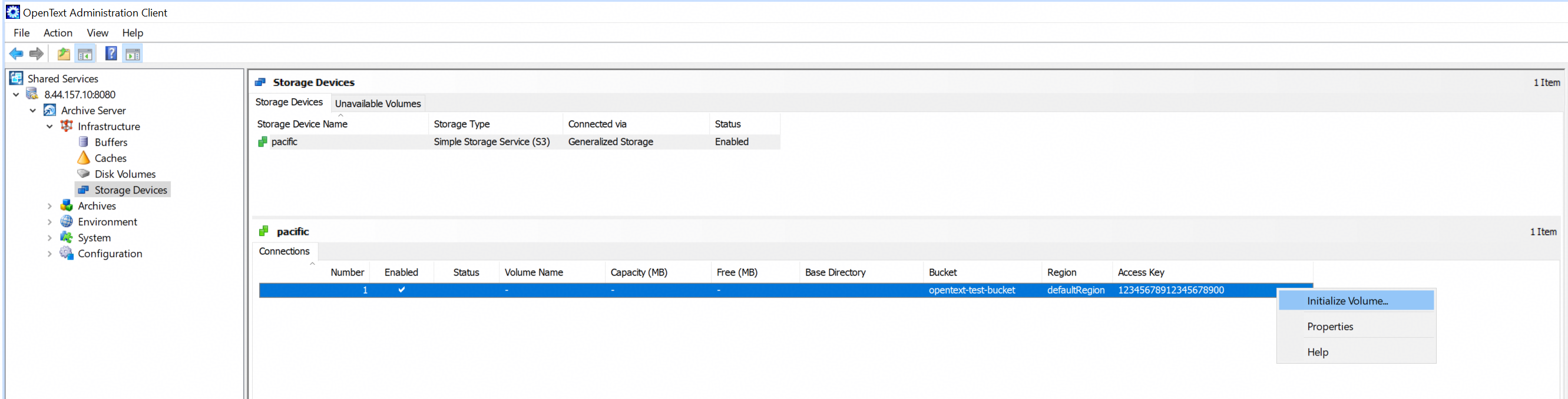The width and height of the screenshot is (1568, 399).
Task: Choose Properties from the context menu
Action: point(1356,327)
